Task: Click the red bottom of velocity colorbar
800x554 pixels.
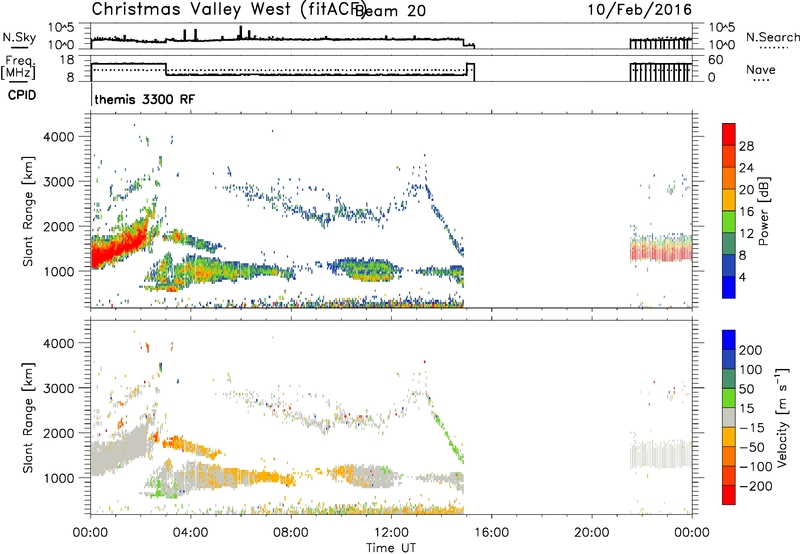Action: point(729,495)
